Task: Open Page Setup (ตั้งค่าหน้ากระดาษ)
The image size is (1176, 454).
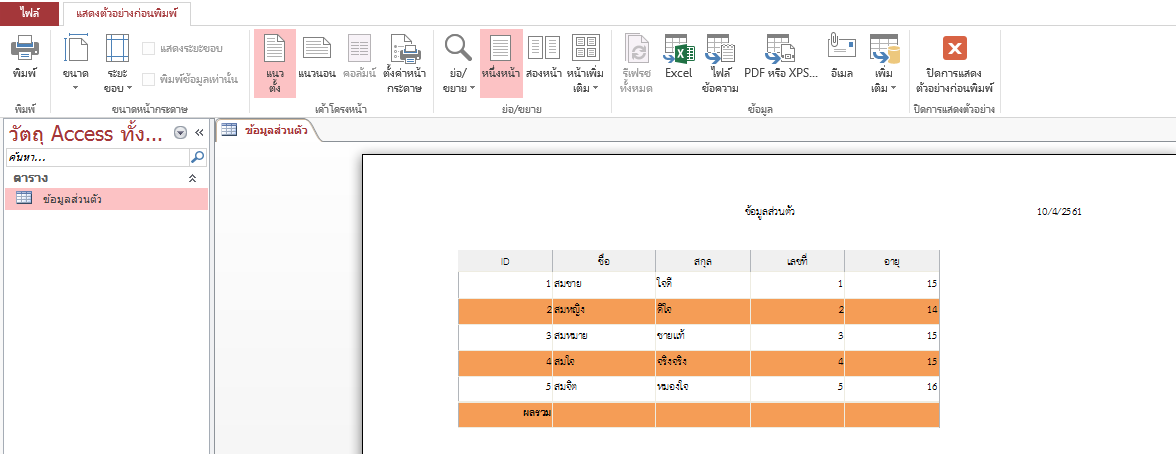Action: click(405, 62)
